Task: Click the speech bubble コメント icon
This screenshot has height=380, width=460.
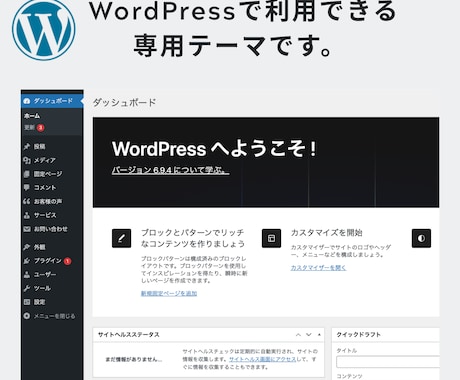Action: click(x=27, y=188)
